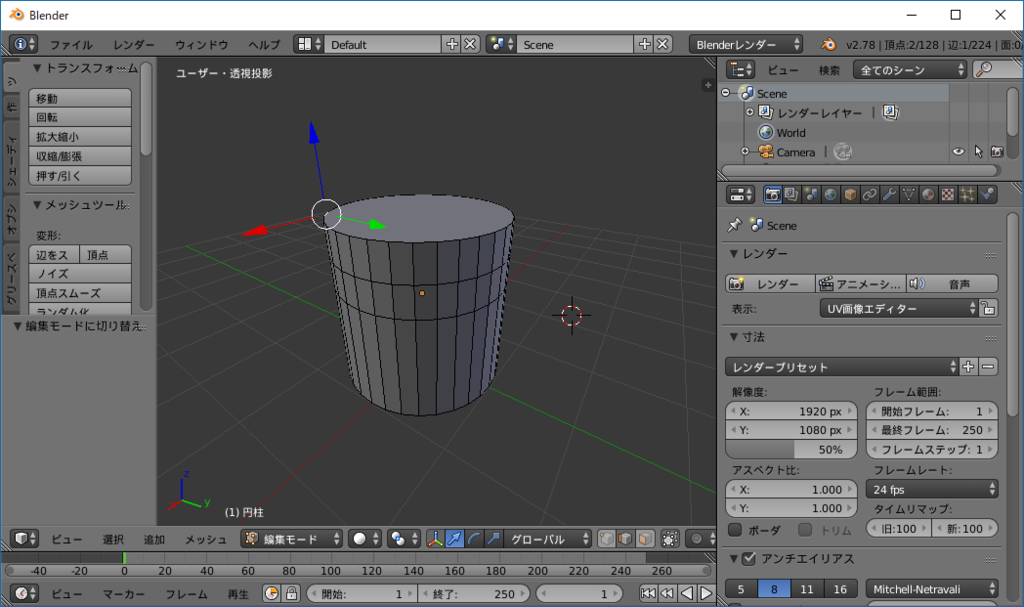Open the World properties tab icon
The width and height of the screenshot is (1024, 607).
830,194
